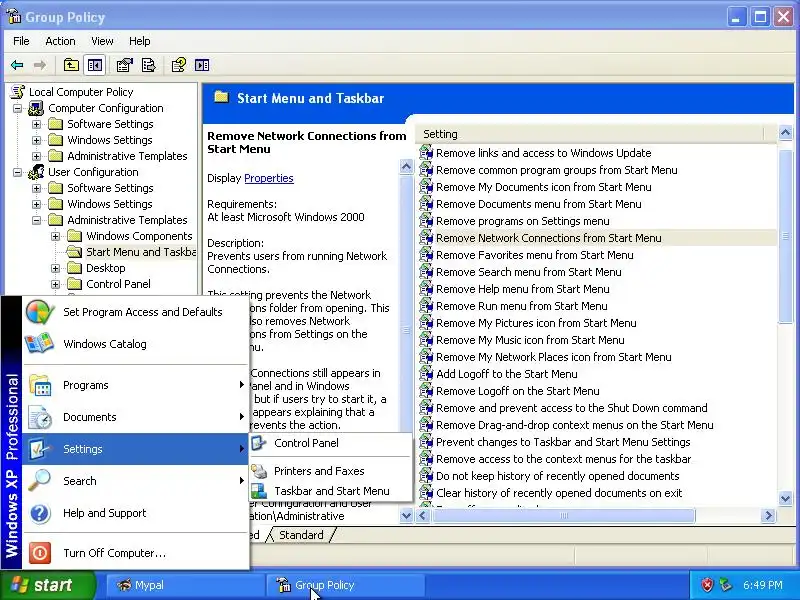Click the Turn Off Computer power icon
The image size is (800, 600).
(40, 553)
